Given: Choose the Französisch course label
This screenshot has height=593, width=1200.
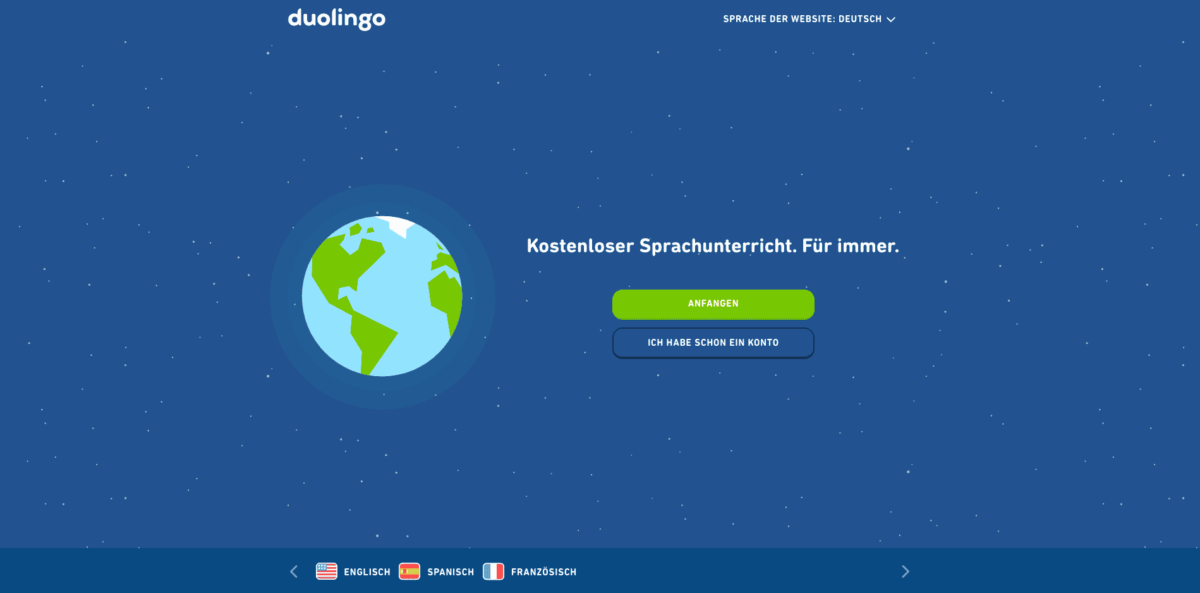Looking at the screenshot, I should tap(543, 572).
